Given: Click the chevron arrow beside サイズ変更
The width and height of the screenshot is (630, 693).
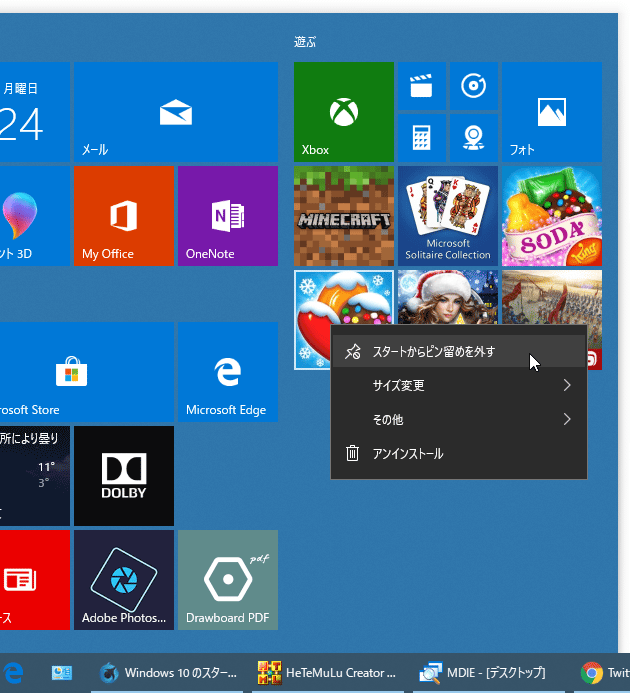Looking at the screenshot, I should tap(567, 385).
